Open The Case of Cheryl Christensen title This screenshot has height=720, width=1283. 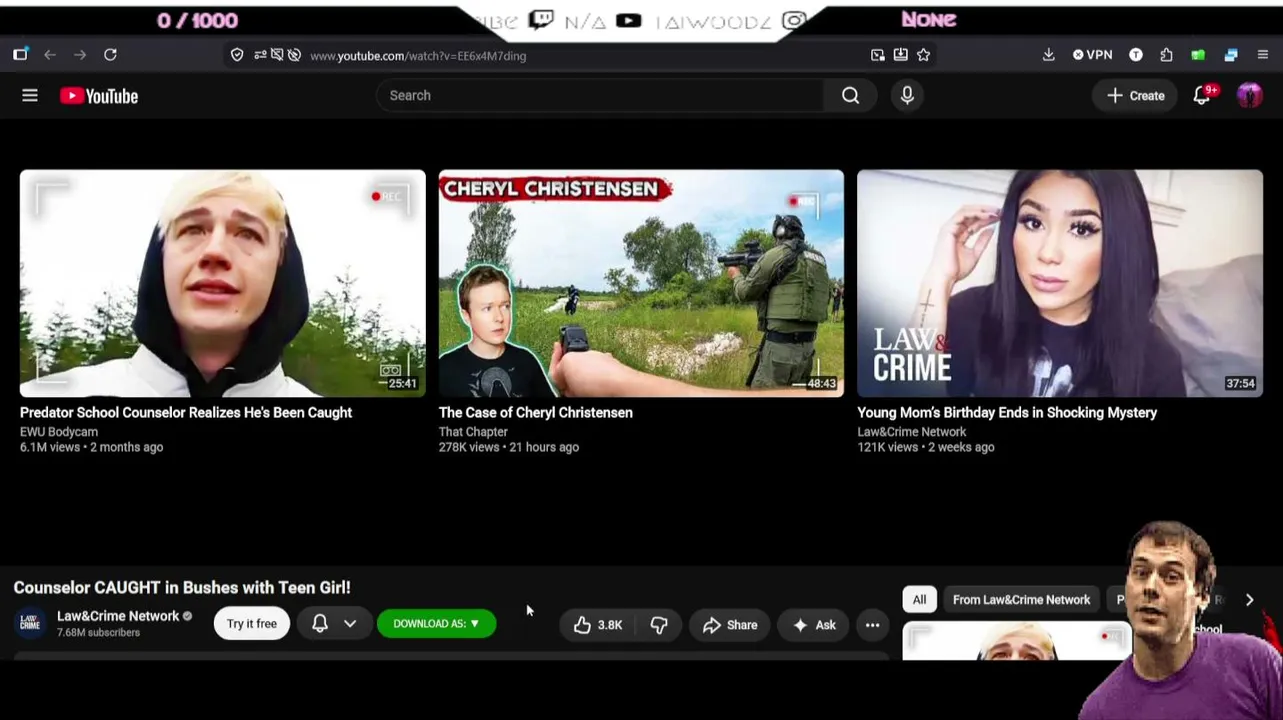[536, 412]
